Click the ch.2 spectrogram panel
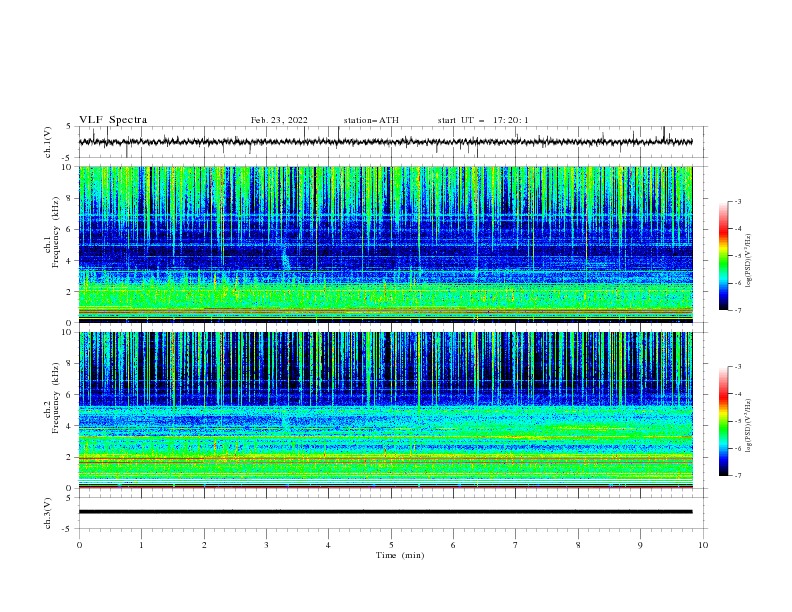Viewport: 792px width, 612px height. coord(385,410)
